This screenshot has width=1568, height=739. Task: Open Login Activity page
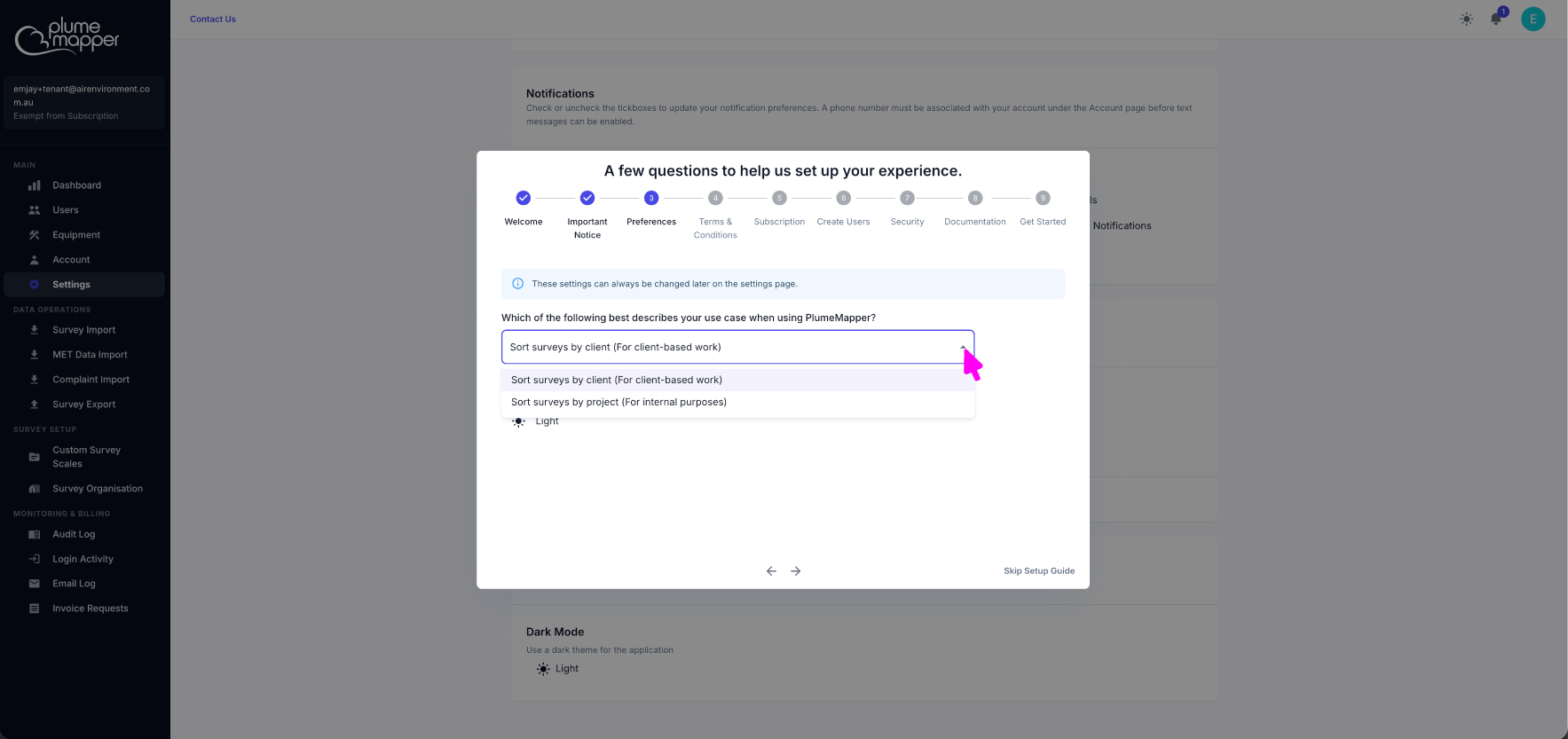point(84,559)
